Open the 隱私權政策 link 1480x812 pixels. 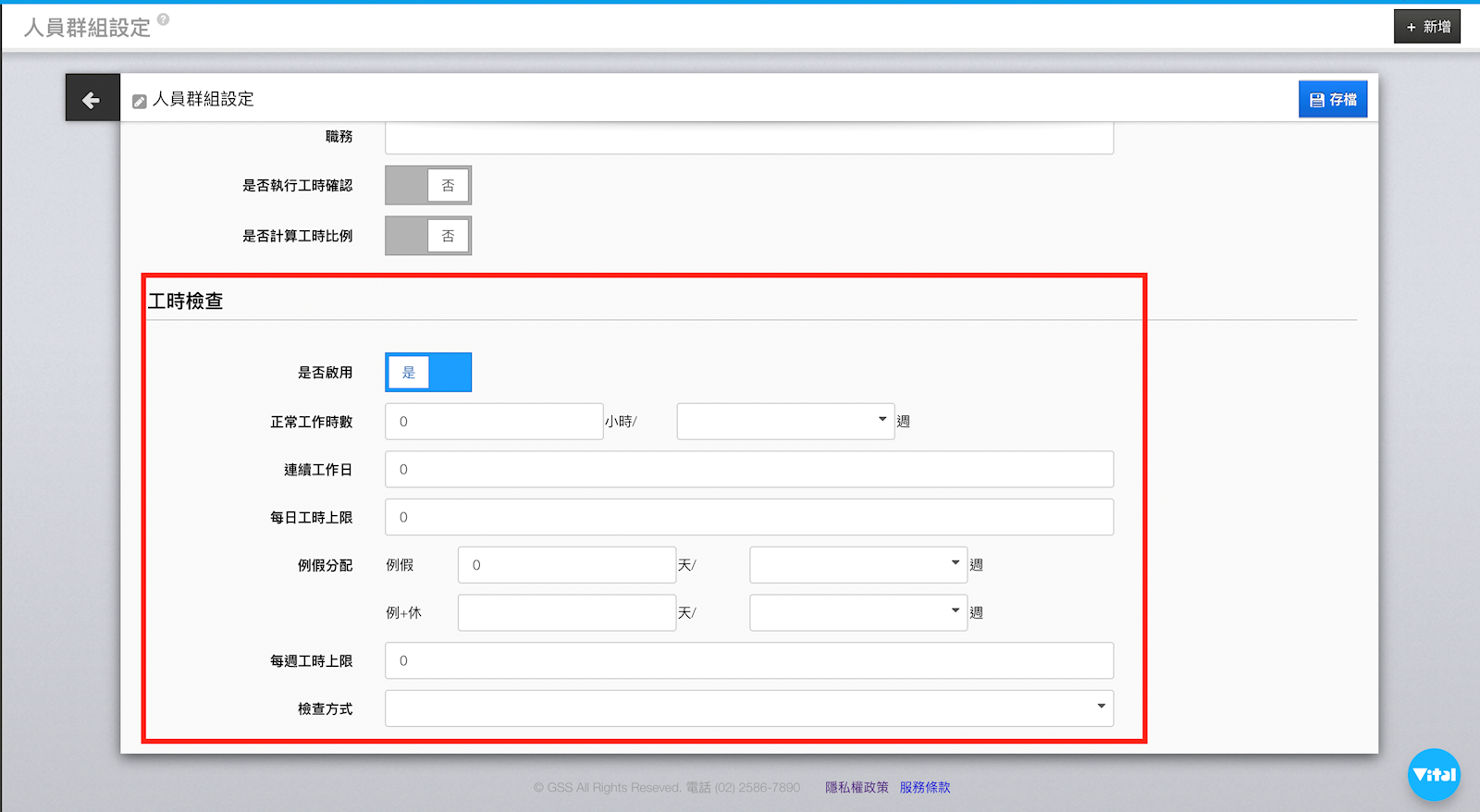pyautogui.click(x=857, y=787)
